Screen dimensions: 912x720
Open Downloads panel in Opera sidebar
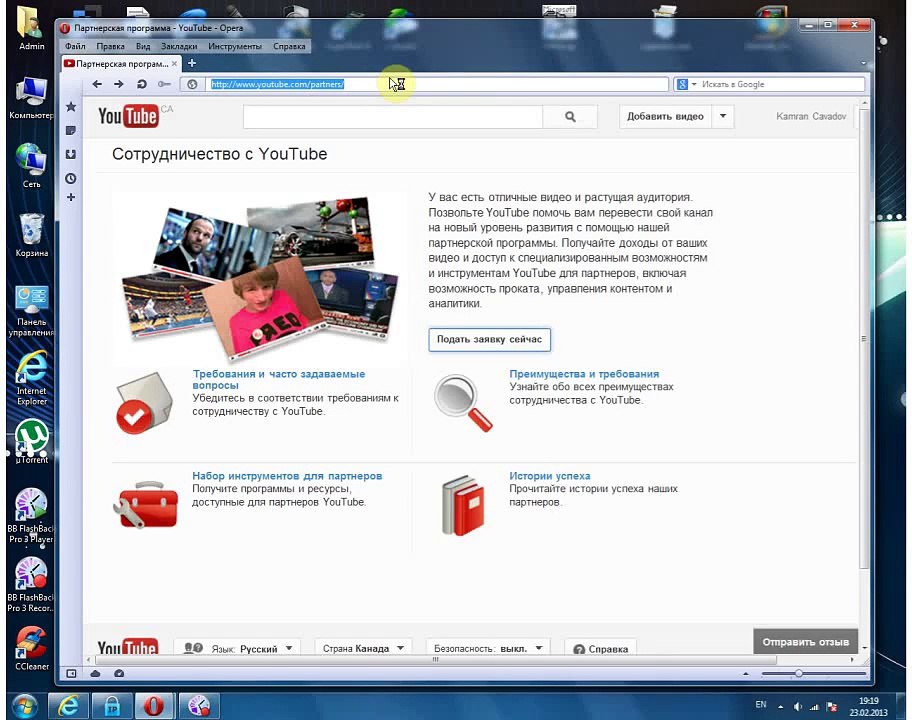pos(71,154)
